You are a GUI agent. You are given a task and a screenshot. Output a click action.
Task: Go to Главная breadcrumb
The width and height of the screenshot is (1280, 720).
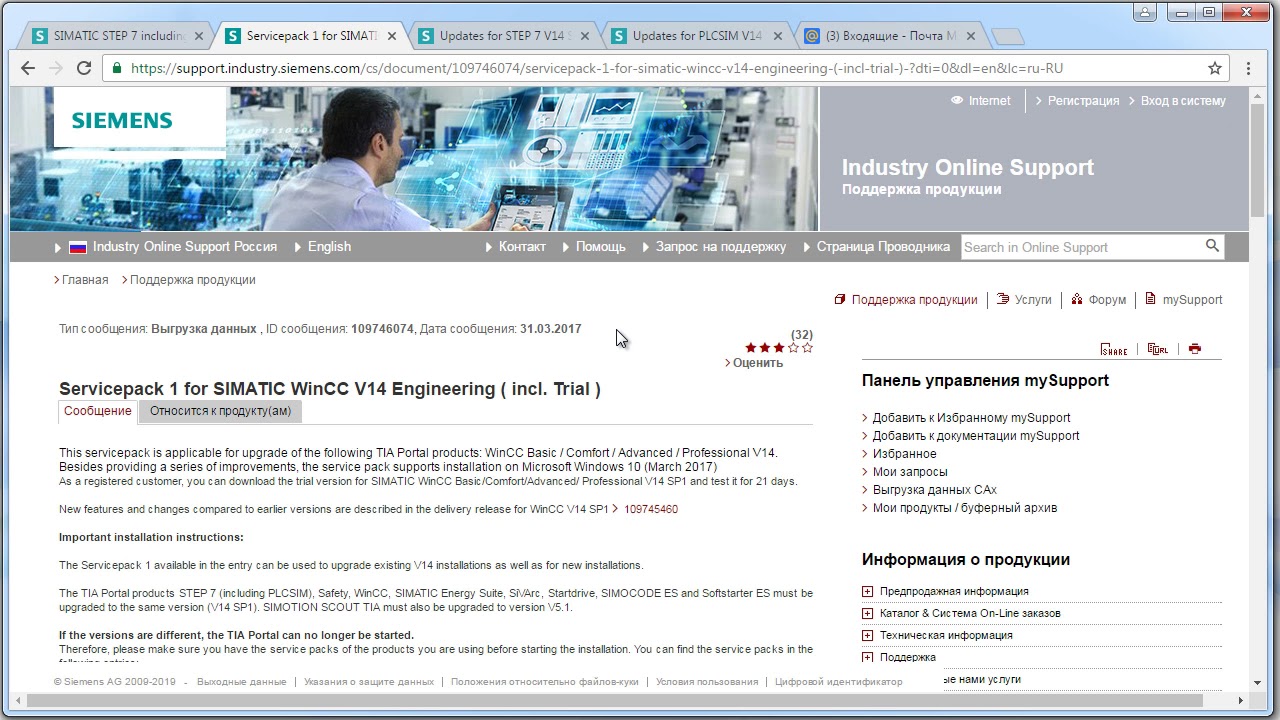[85, 280]
